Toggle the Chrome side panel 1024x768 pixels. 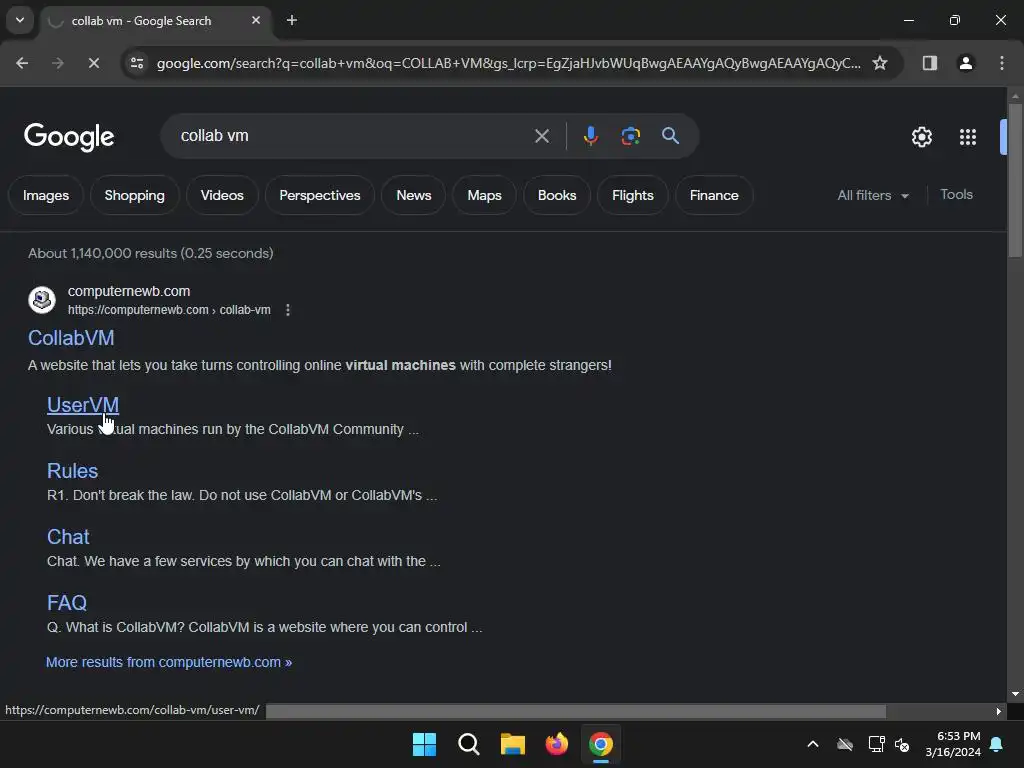[x=929, y=63]
